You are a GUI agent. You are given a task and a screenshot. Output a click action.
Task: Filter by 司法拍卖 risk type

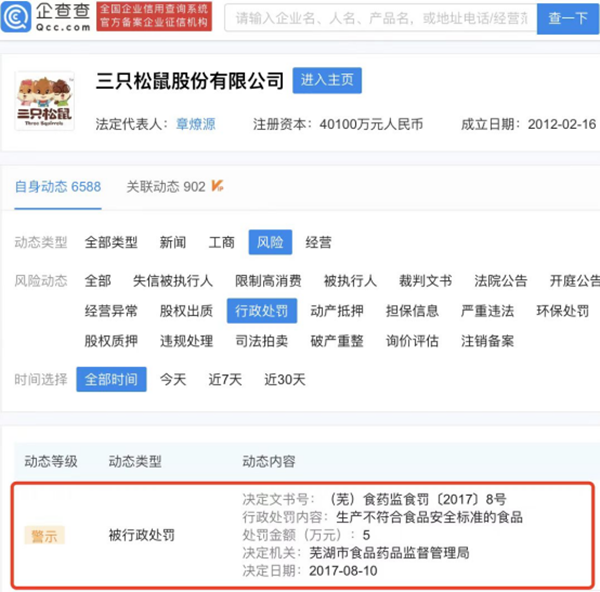click(261, 341)
